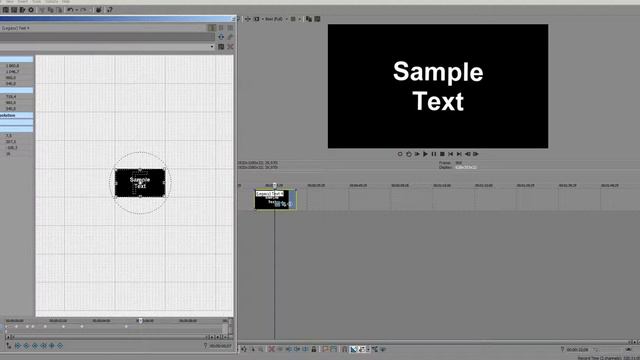Toggle Enable Snapping magnet icon
The width and height of the screenshot is (640, 360).
[x=344, y=349]
